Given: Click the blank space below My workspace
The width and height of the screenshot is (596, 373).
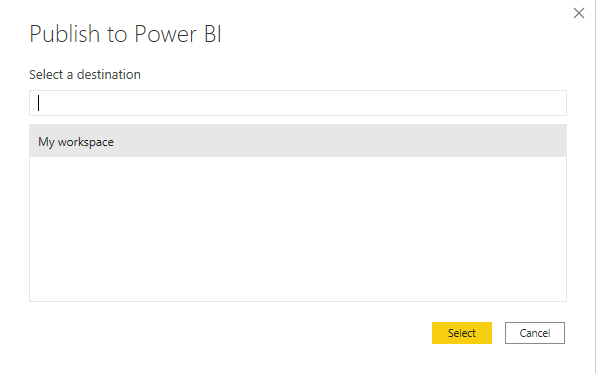Looking at the screenshot, I should [x=298, y=229].
